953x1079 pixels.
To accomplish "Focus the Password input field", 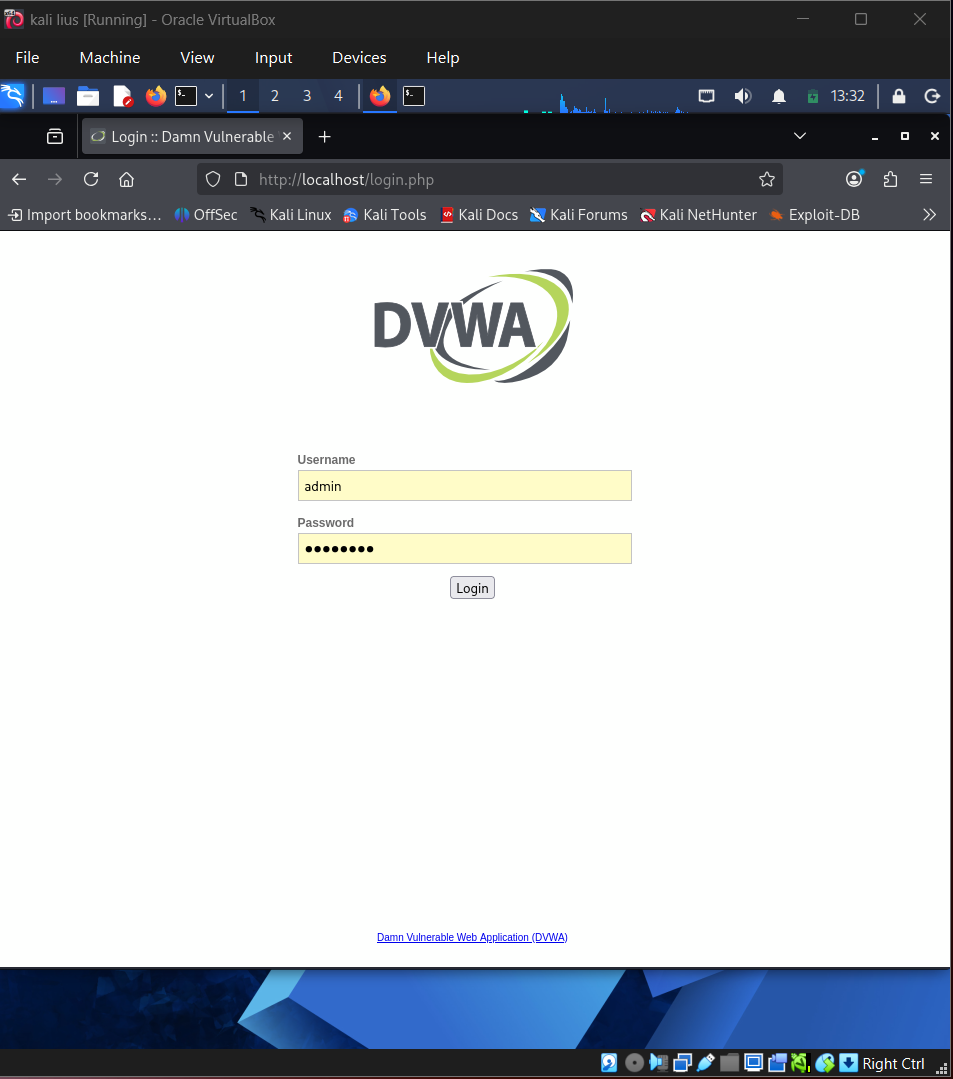I will coord(464,548).
